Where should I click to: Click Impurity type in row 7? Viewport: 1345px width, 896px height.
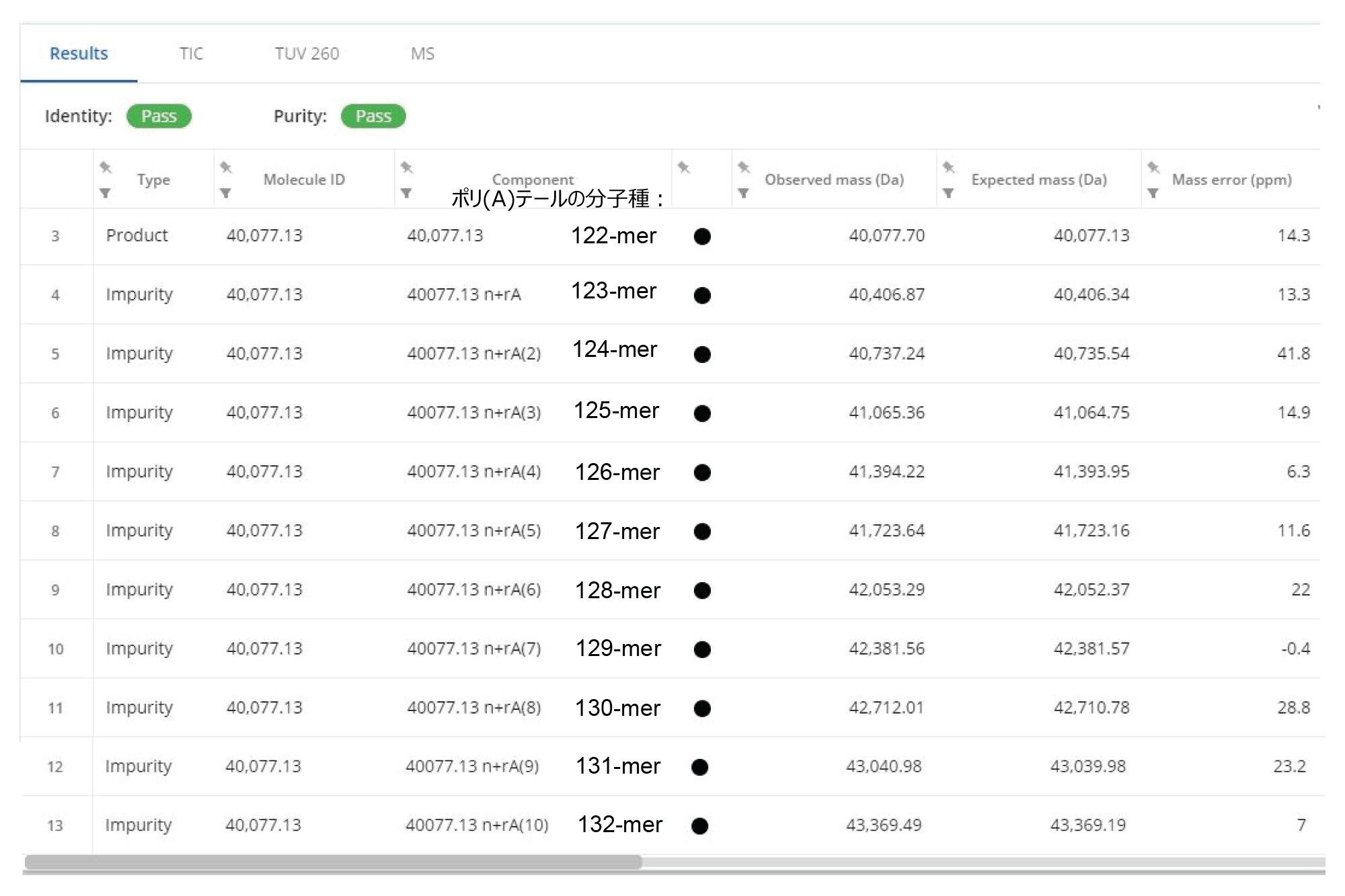[x=139, y=472]
